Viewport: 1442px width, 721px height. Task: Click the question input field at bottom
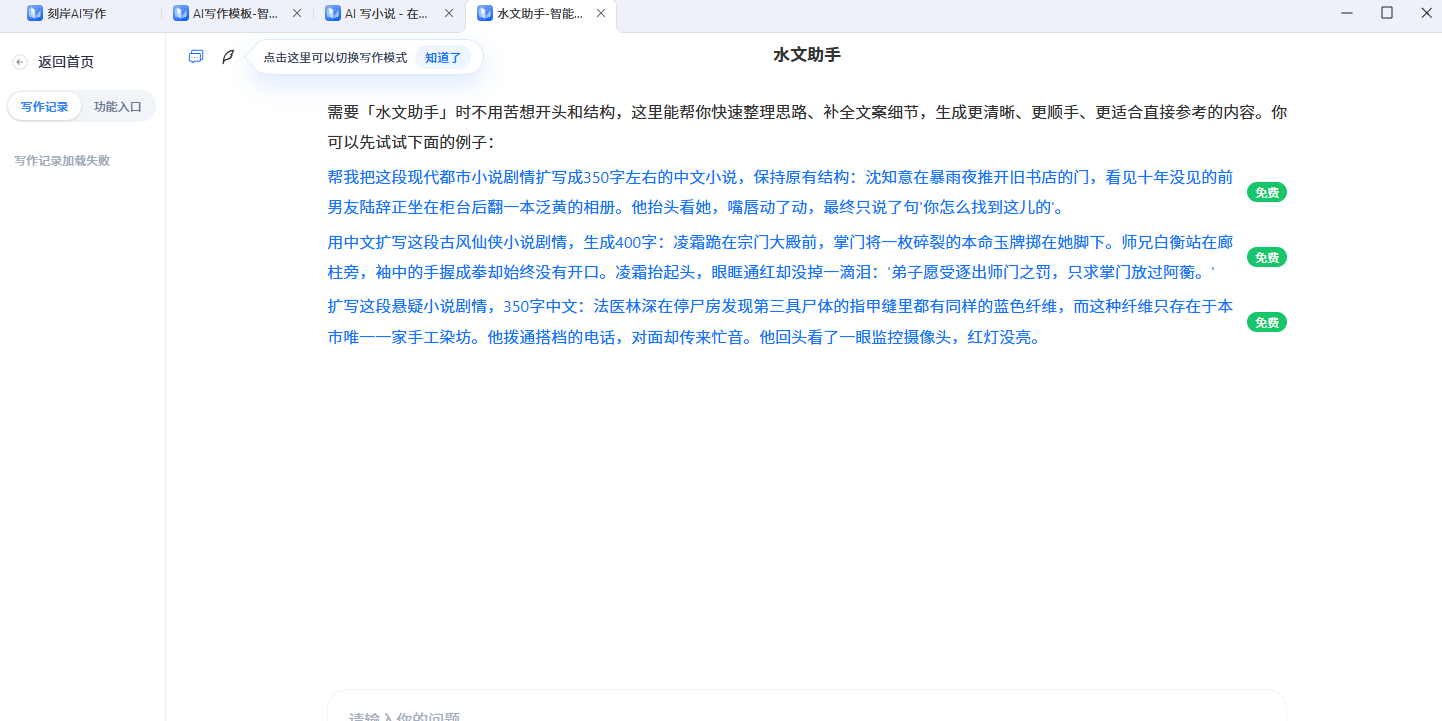[x=806, y=708]
